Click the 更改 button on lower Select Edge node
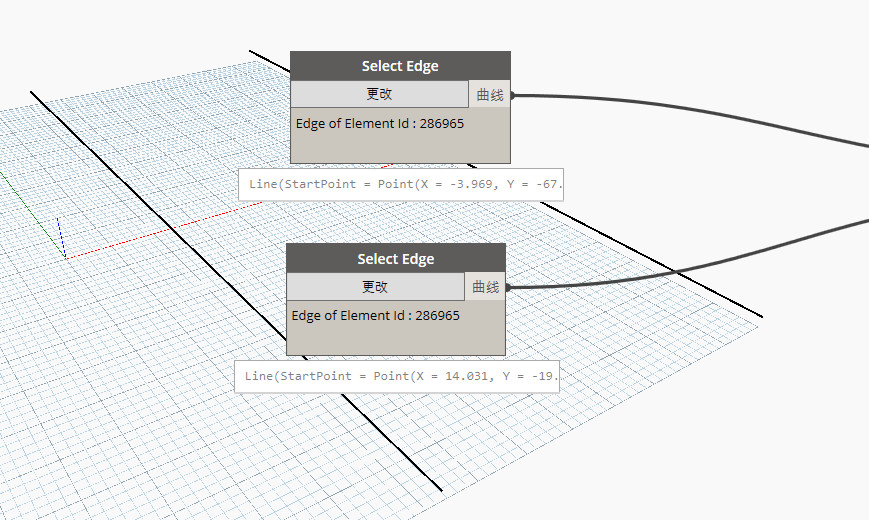This screenshot has height=520, width=869. (375, 287)
